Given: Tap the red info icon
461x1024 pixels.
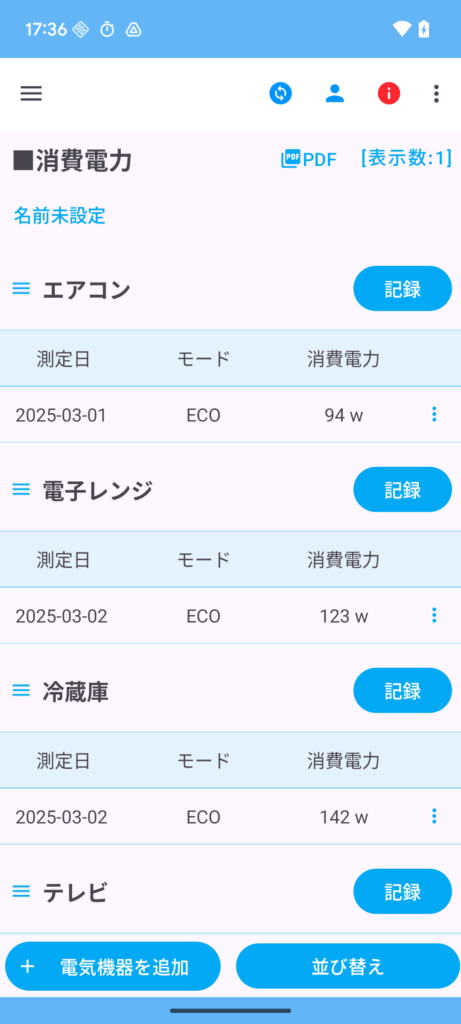Looking at the screenshot, I should (x=389, y=93).
